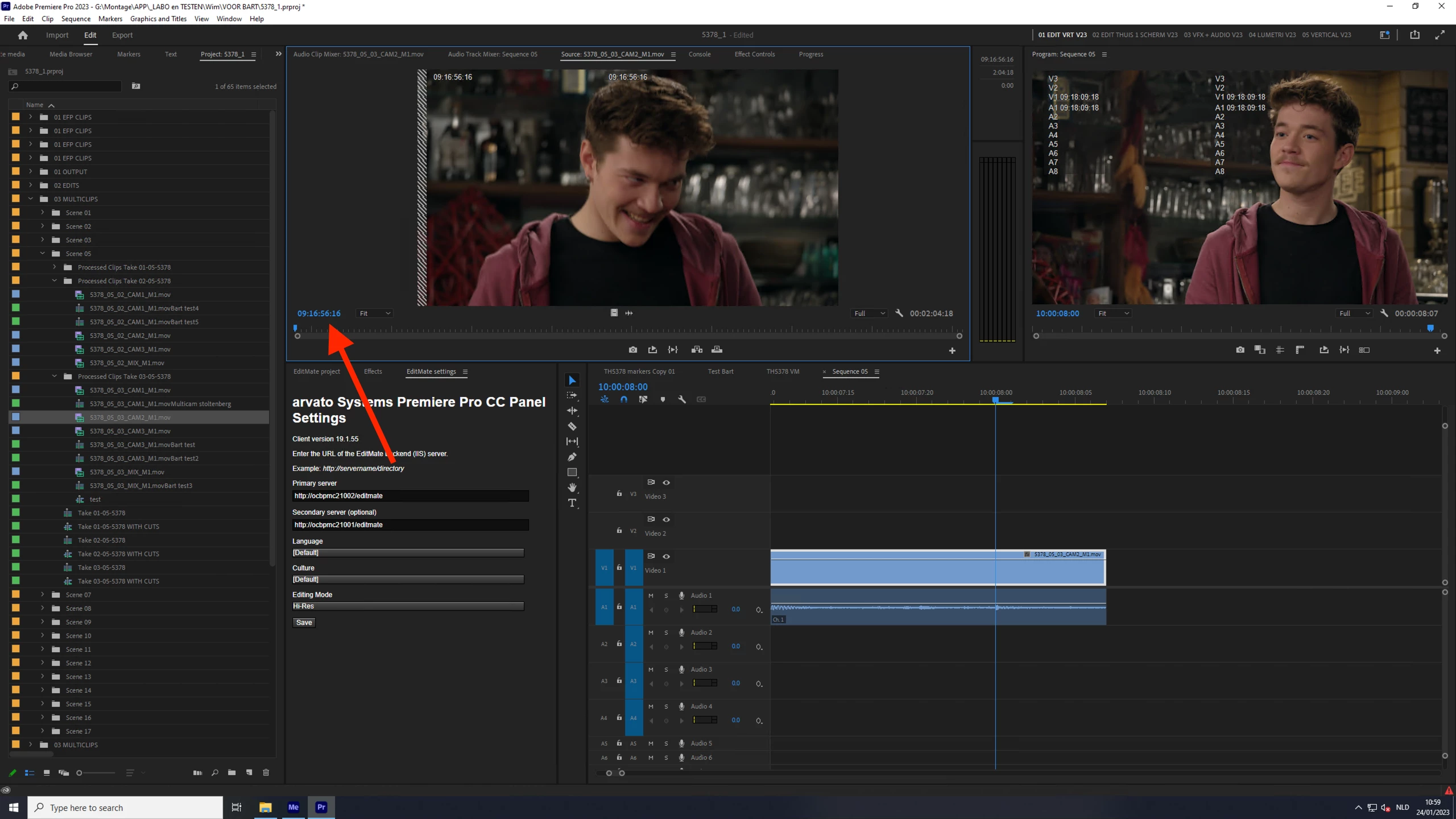Expand the Scene 07 bin
This screenshot has width=1456, height=819.
click(43, 594)
